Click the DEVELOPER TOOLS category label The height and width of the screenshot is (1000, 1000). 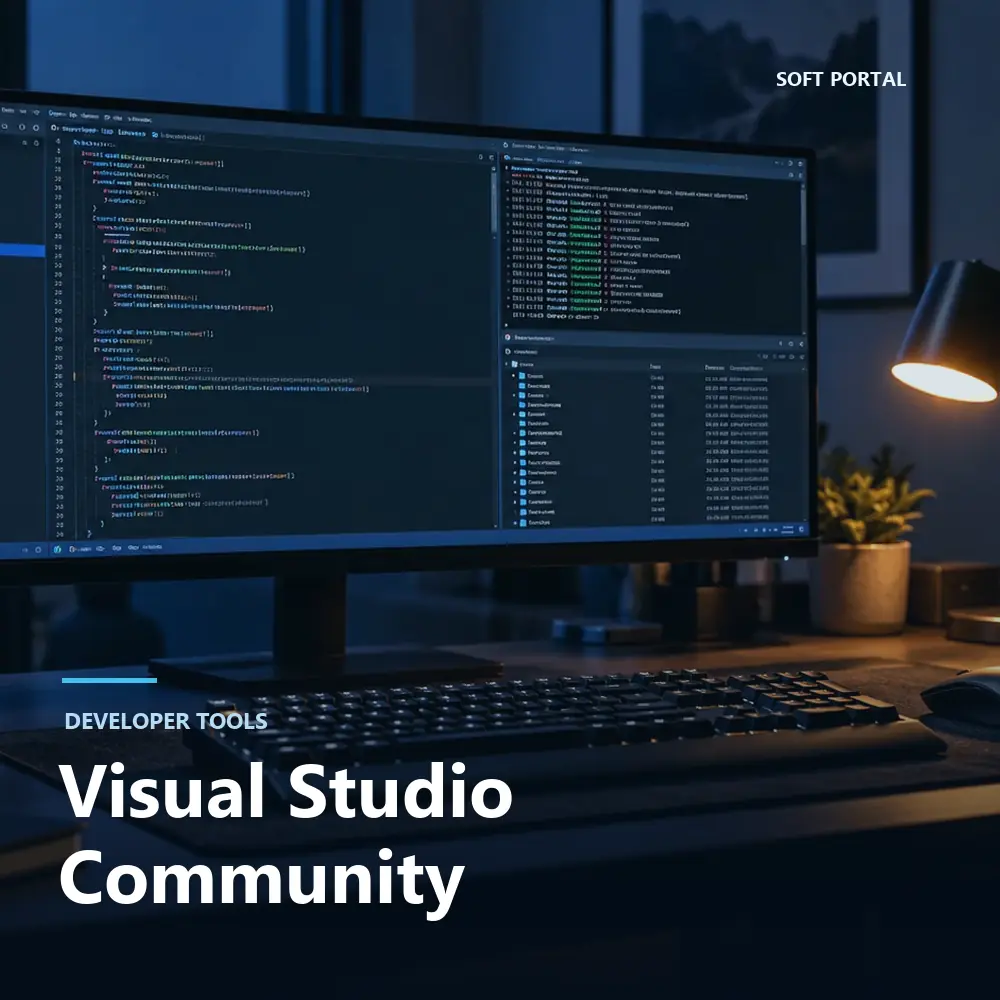click(x=166, y=721)
